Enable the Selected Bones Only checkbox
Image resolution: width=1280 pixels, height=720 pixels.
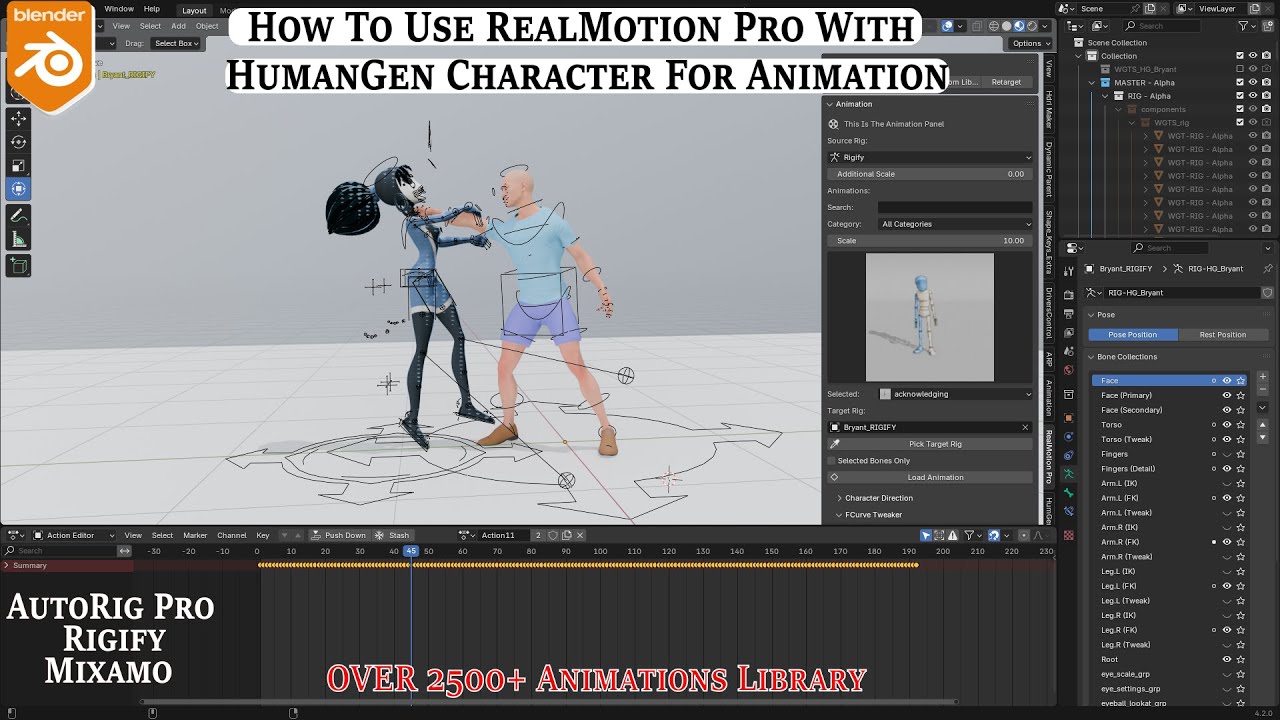click(831, 461)
